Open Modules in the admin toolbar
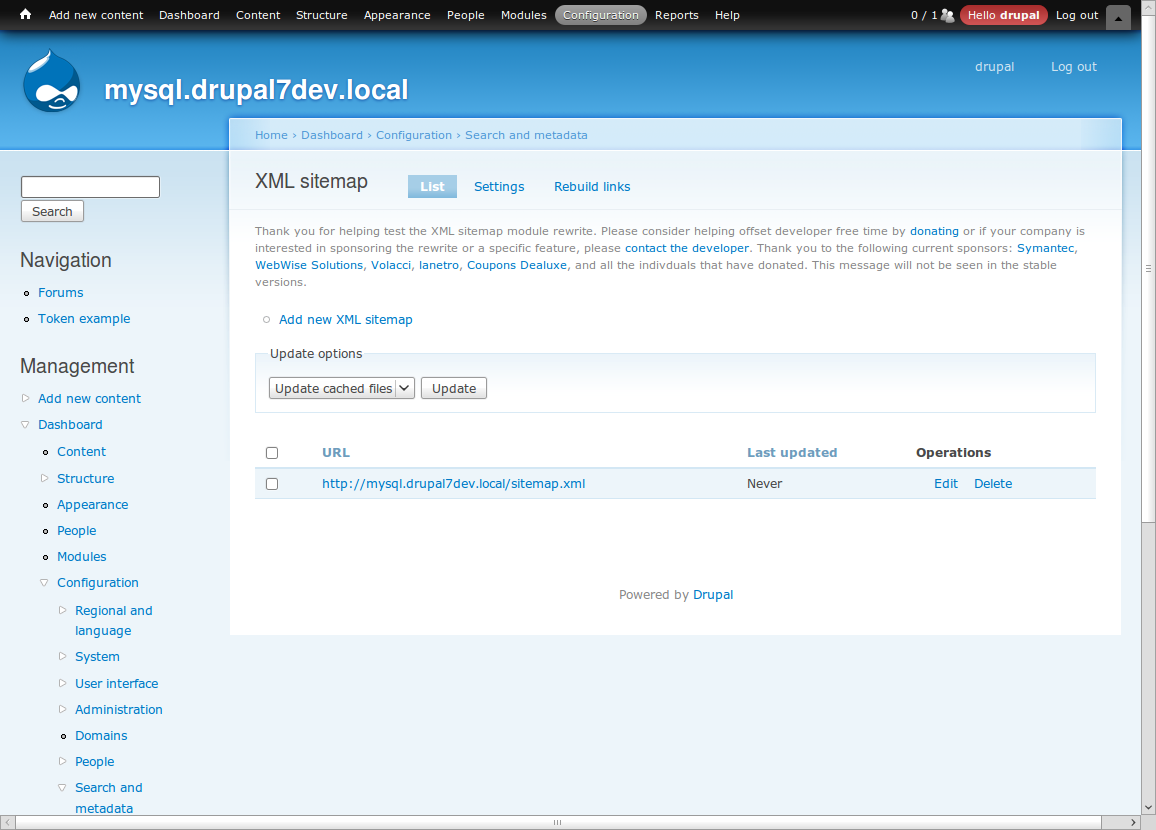 [x=523, y=15]
